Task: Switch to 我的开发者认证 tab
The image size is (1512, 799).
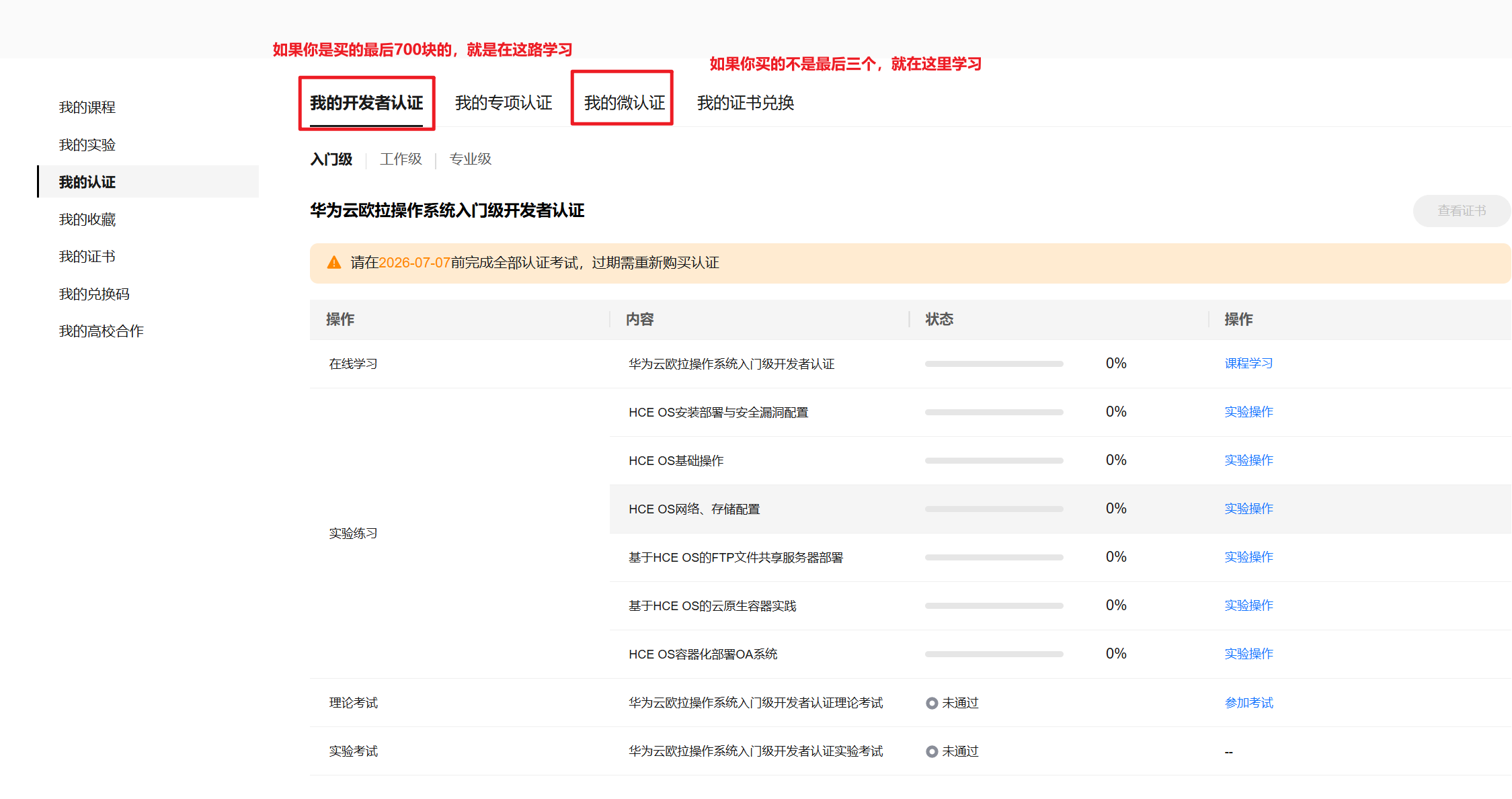Action: pyautogui.click(x=366, y=103)
